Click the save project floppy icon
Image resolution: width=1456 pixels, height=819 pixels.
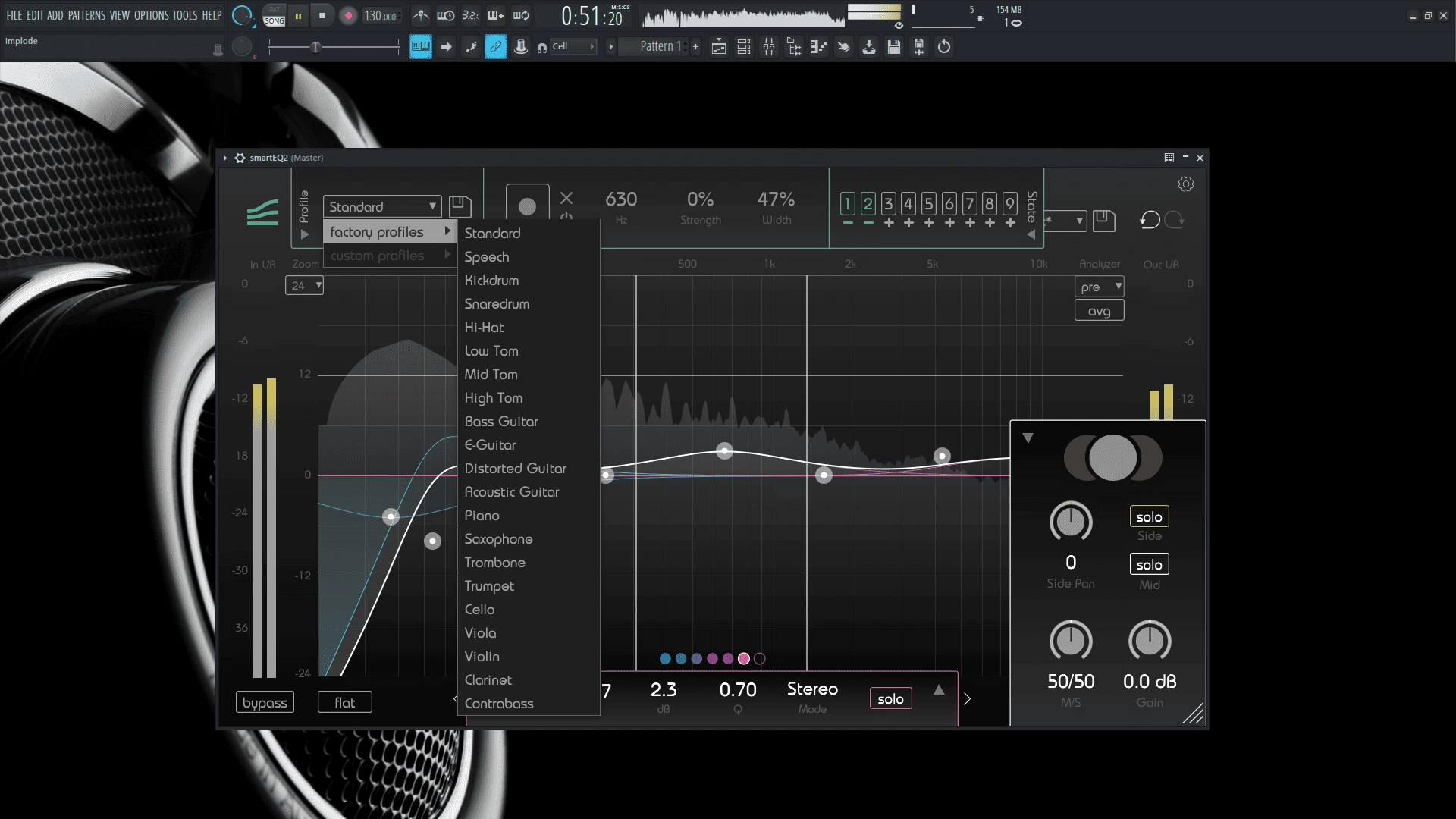894,47
